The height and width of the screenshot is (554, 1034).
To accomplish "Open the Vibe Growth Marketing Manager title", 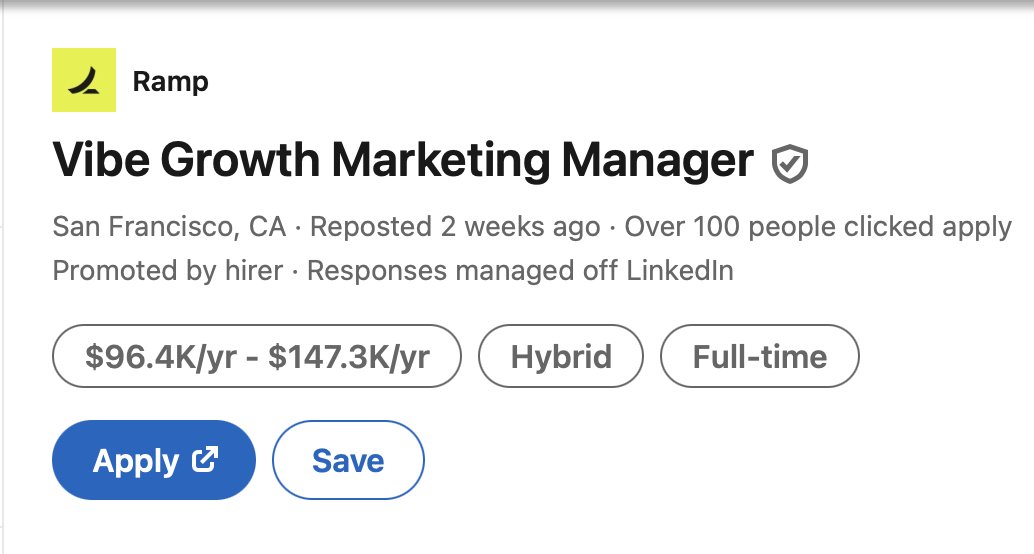I will [402, 160].
